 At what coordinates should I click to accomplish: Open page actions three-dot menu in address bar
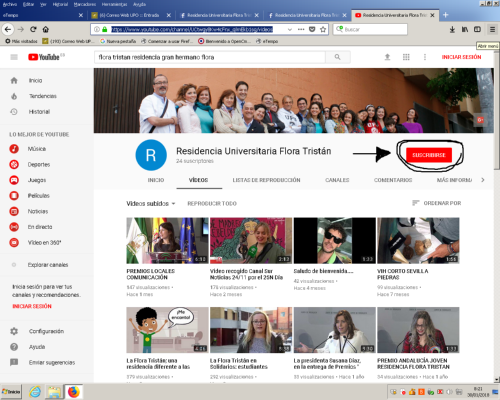301,29
